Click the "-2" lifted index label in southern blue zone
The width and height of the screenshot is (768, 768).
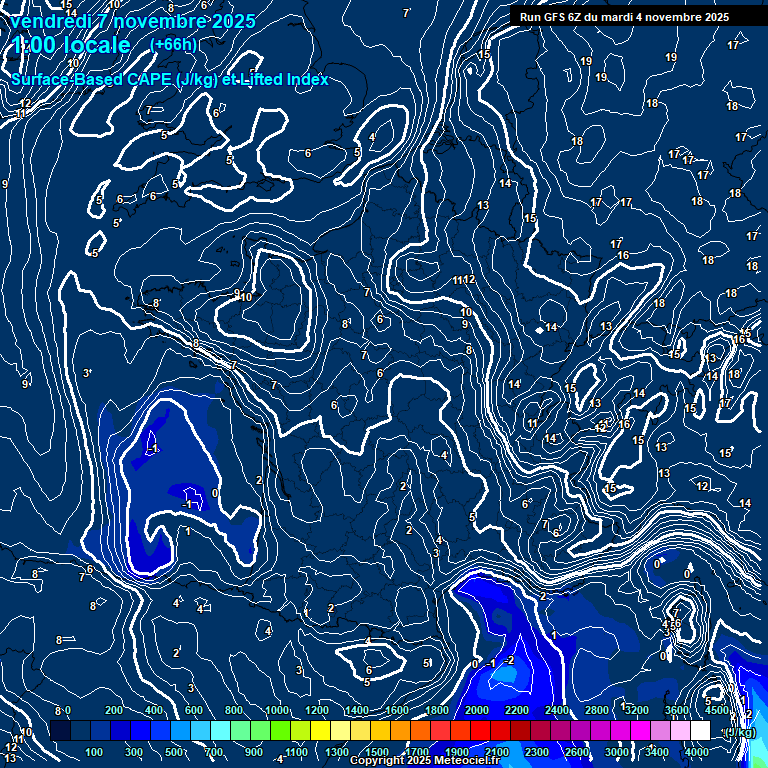[x=509, y=661]
